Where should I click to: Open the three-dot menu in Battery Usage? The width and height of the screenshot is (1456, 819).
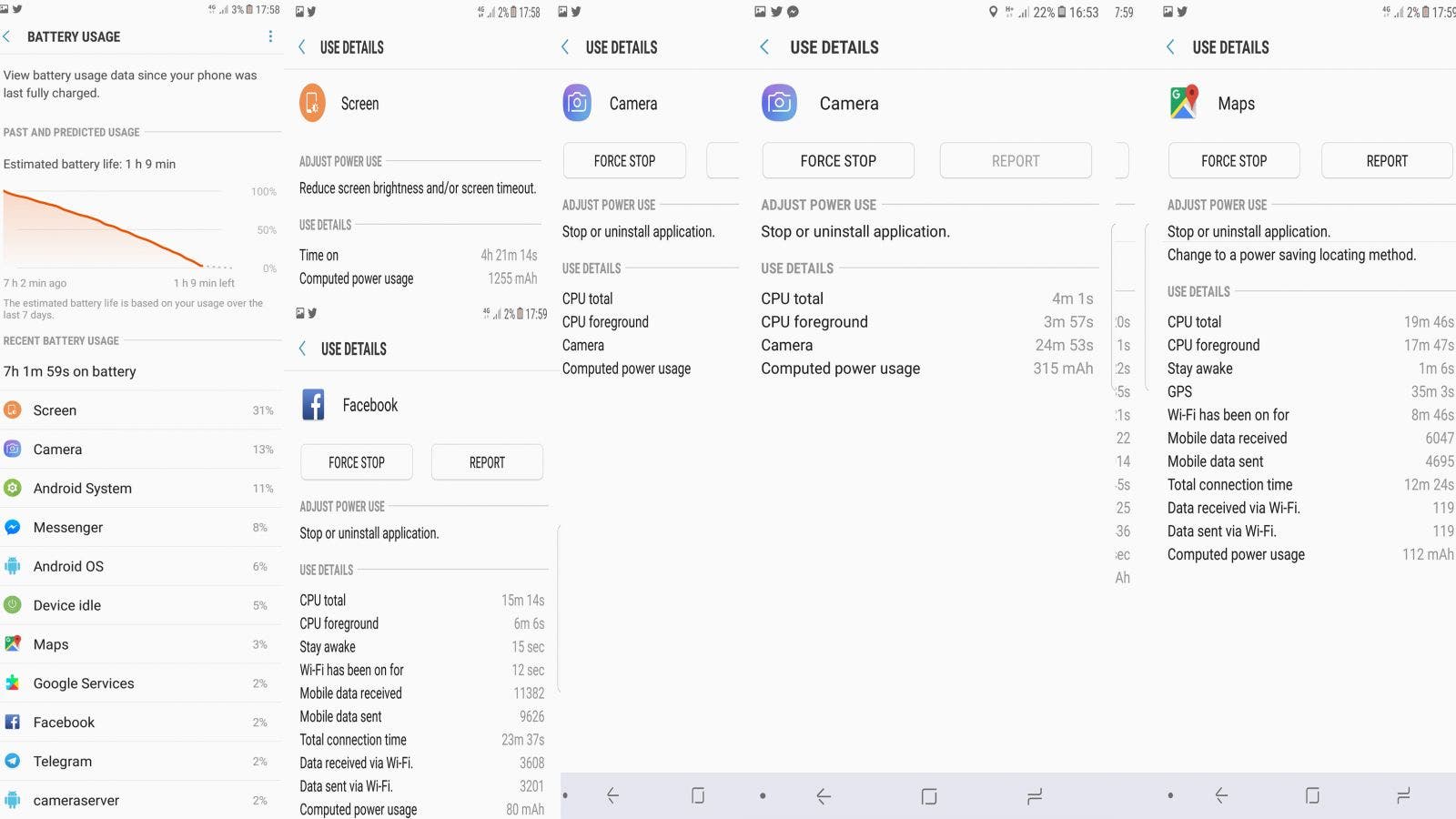point(270,36)
